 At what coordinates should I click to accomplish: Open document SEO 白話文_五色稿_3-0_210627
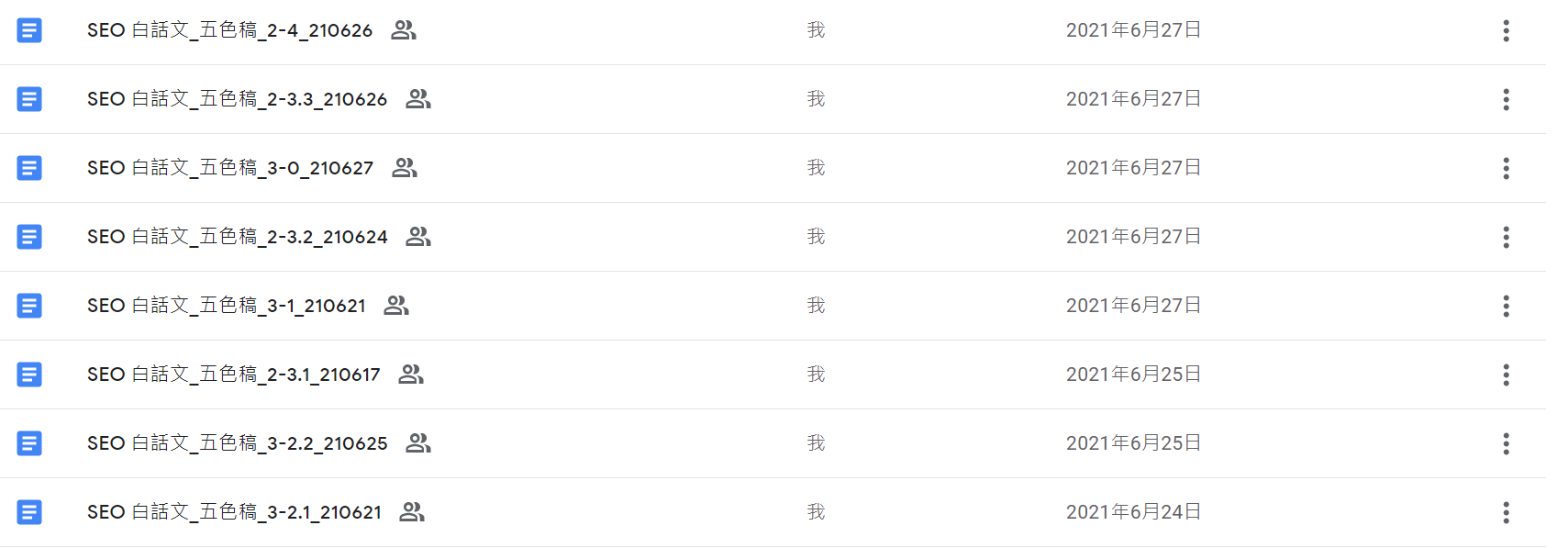[229, 168]
